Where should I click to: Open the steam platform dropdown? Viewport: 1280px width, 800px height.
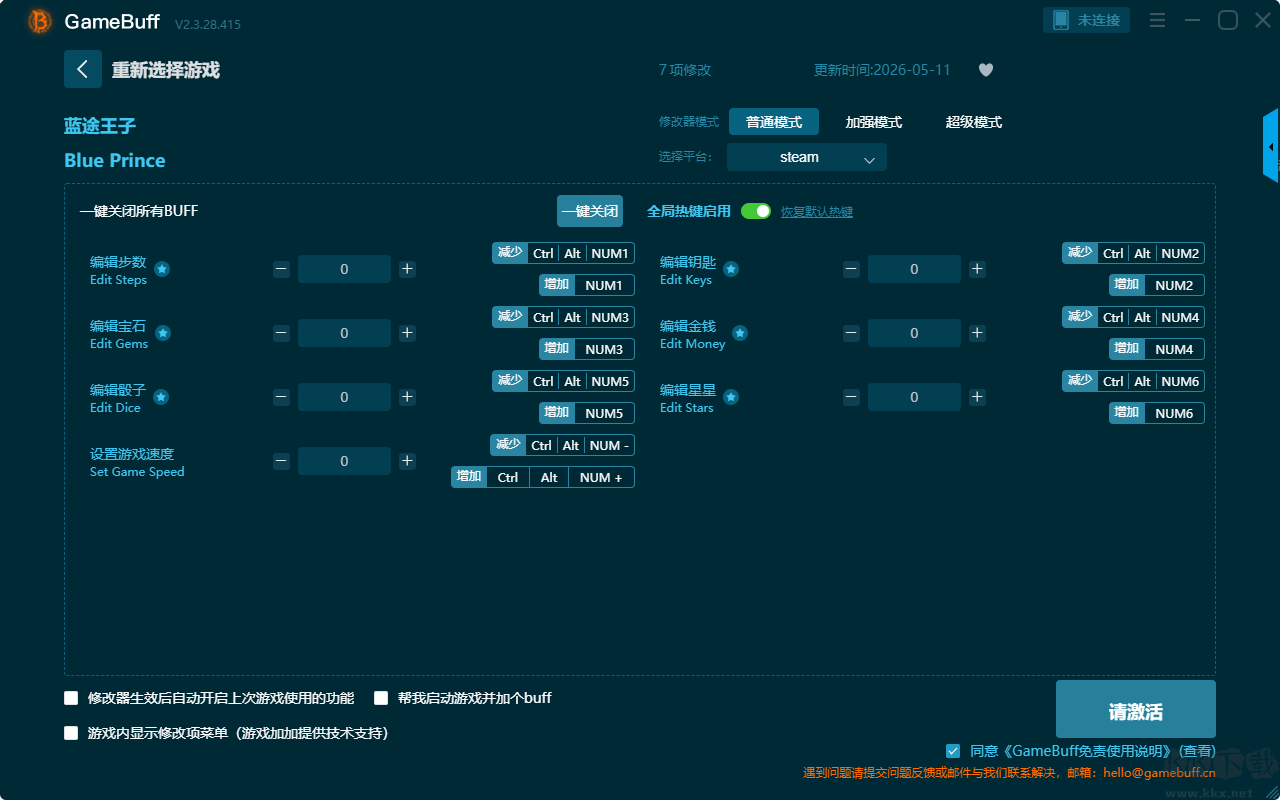click(x=807, y=157)
